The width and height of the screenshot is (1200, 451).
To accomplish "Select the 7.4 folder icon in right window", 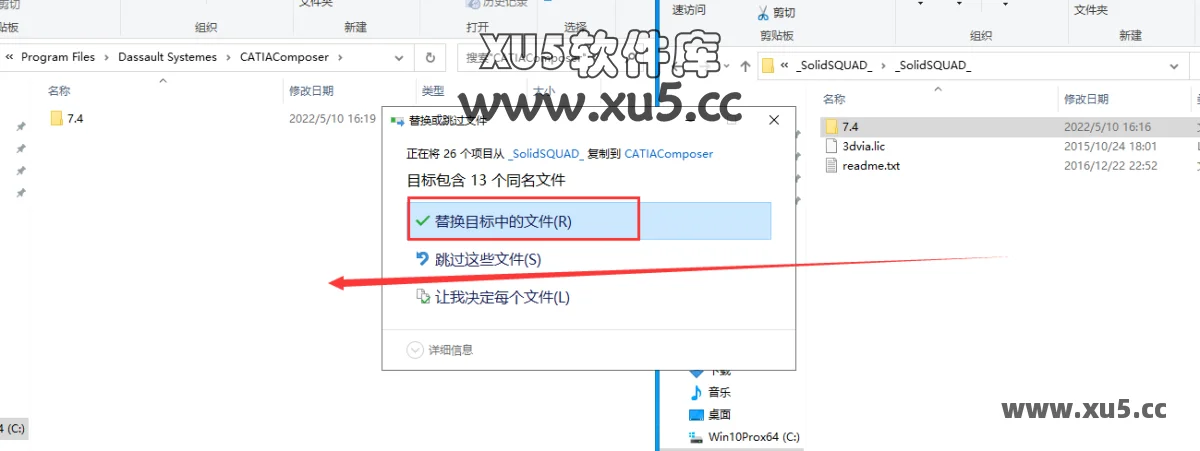I will [x=832, y=127].
